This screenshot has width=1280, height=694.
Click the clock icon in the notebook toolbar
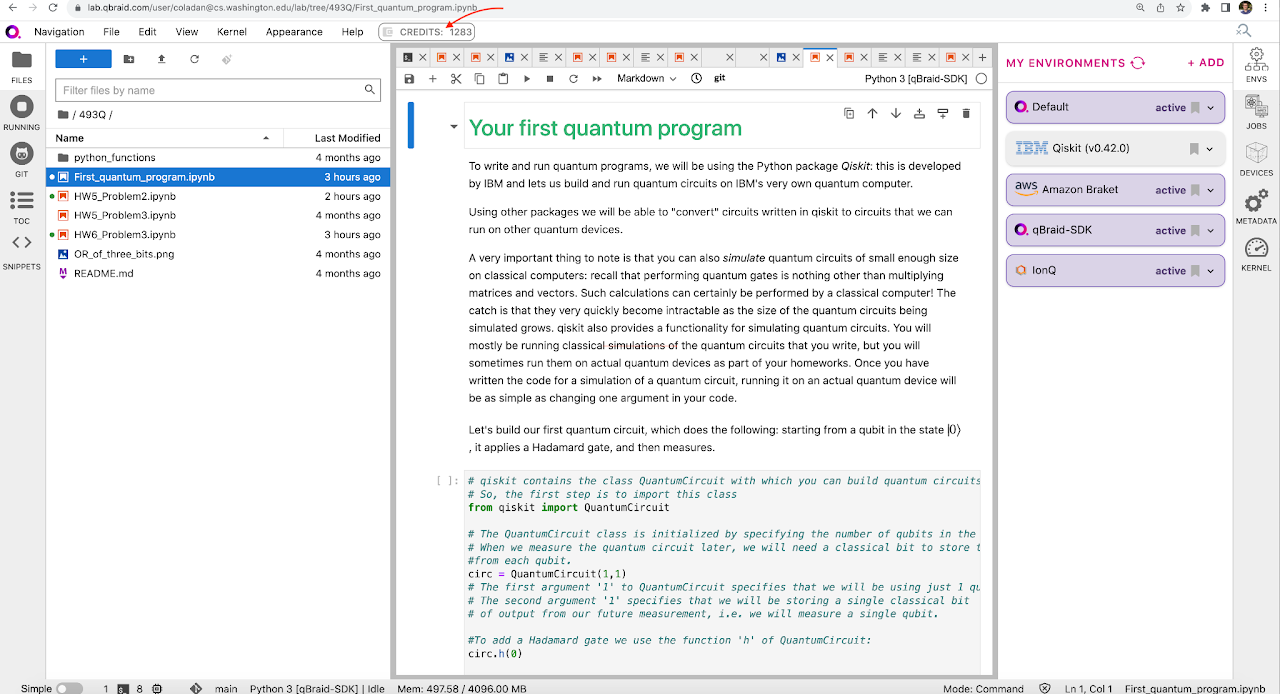pos(696,78)
